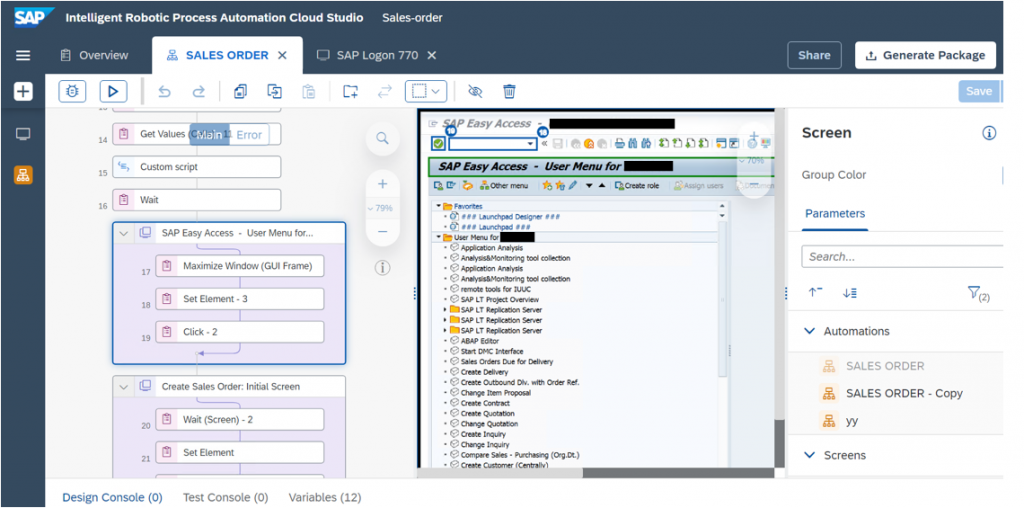Open the screen monitor sidebar icon

click(x=23, y=135)
